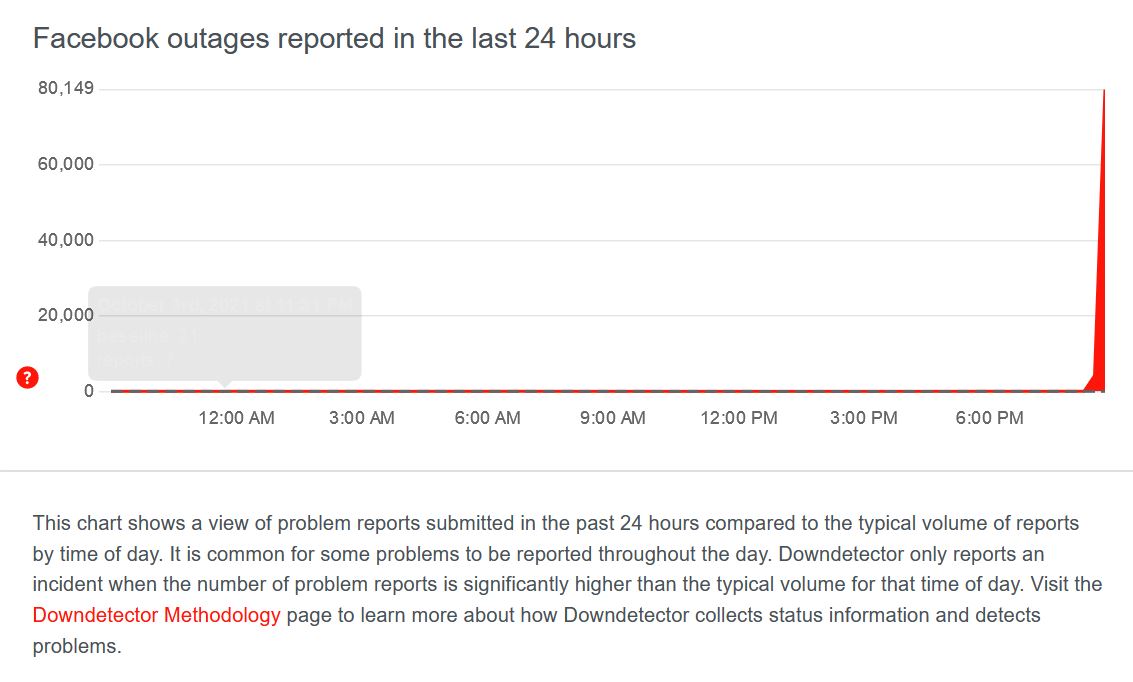1133x682 pixels.
Task: Click the 20,000 y-axis label
Action: point(66,315)
